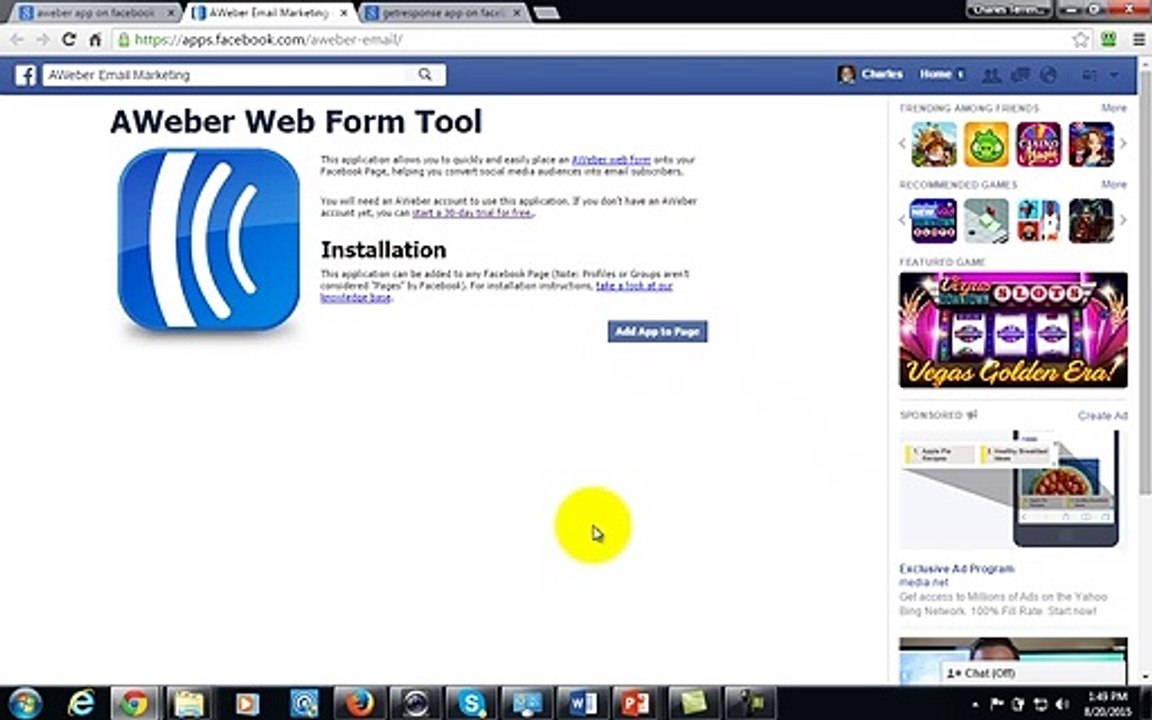Open the third recommended game icon
This screenshot has width=1152, height=720.
1039,220
